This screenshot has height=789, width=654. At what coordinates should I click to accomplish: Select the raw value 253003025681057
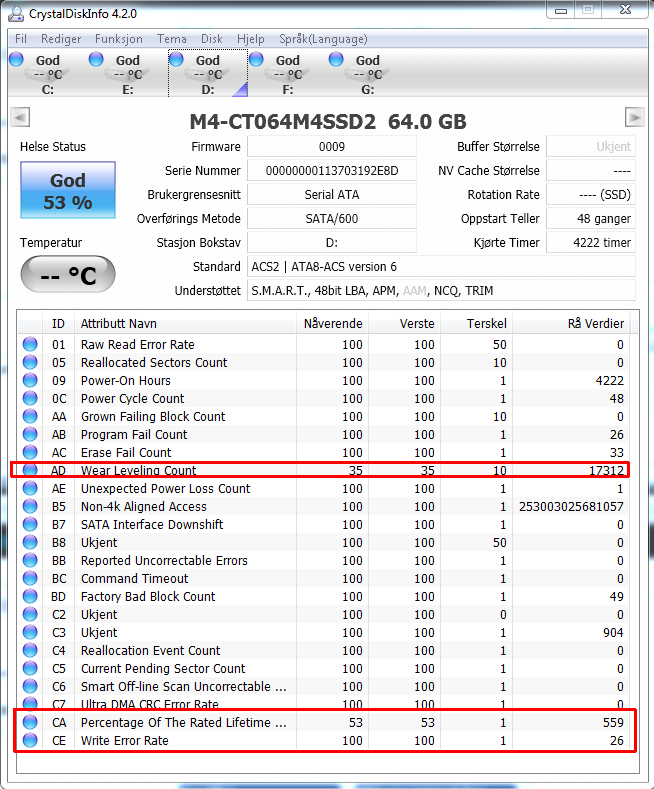(x=571, y=506)
